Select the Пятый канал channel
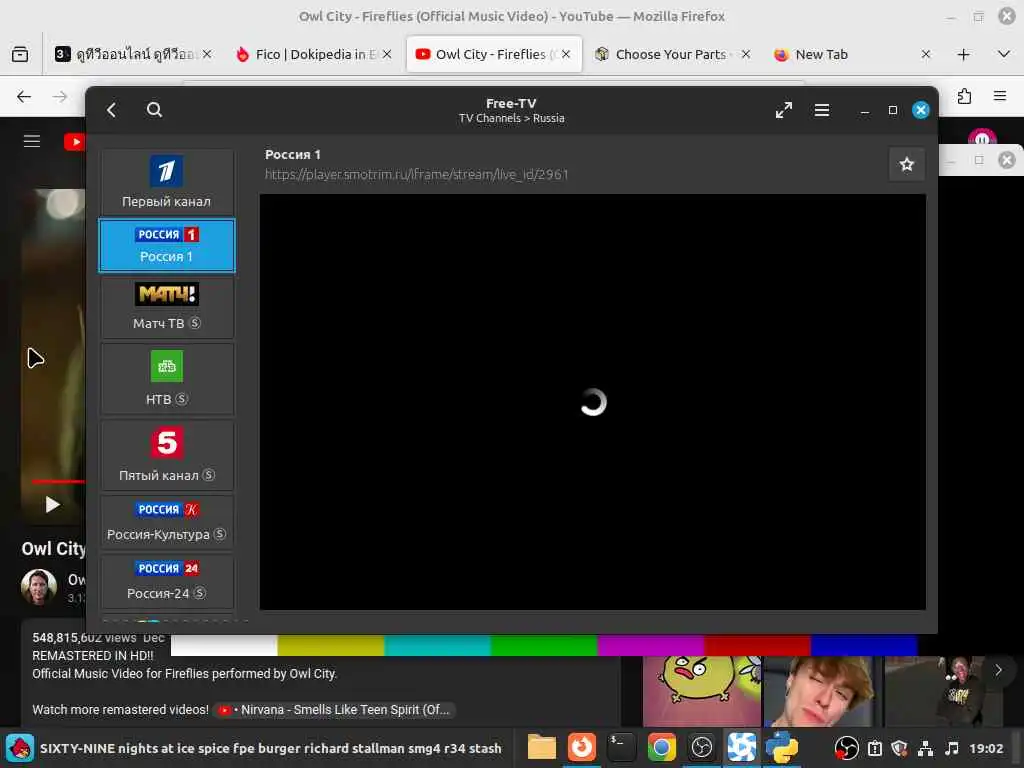Screen dimensions: 1024x768 (x=167, y=455)
